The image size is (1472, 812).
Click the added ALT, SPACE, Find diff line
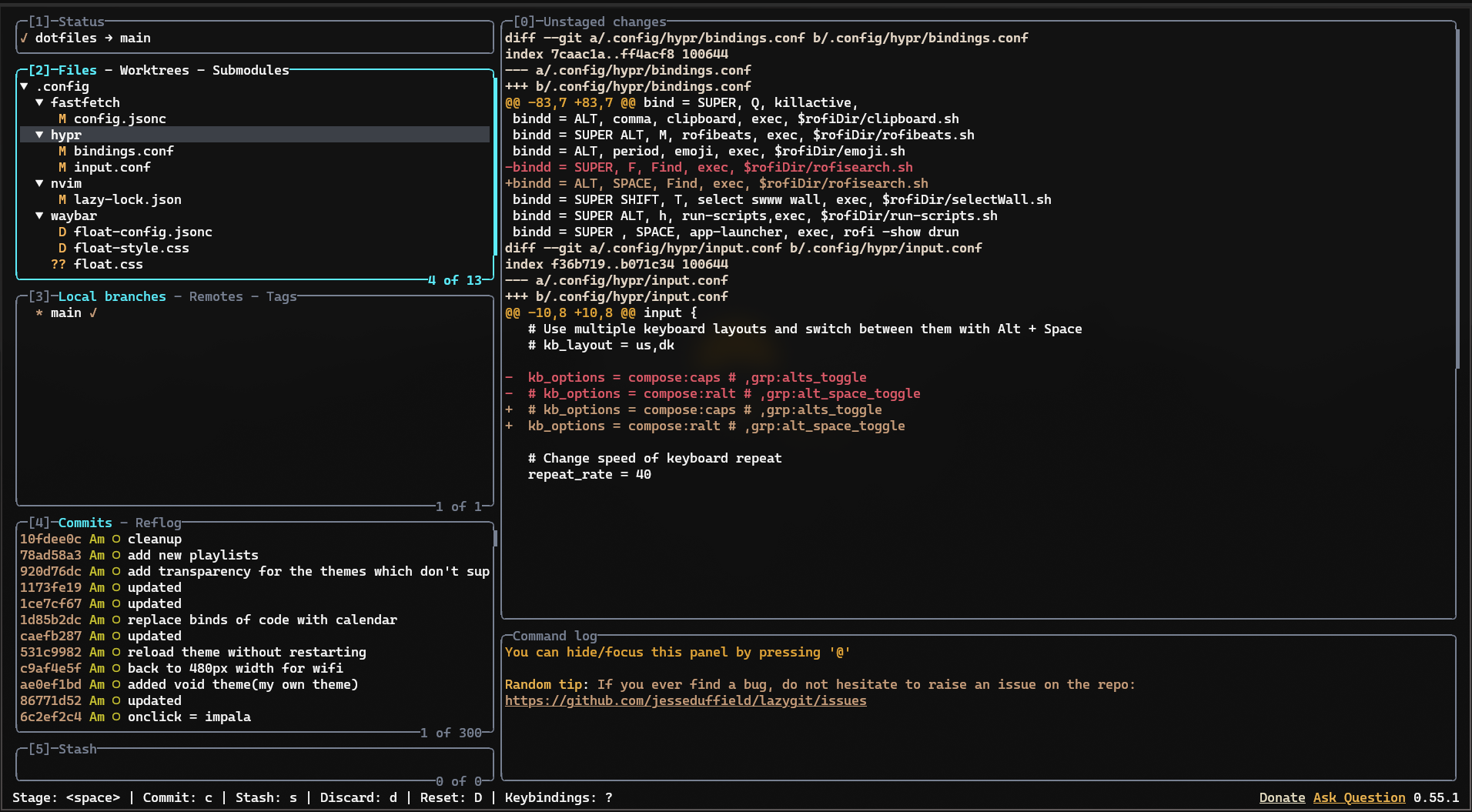point(717,183)
